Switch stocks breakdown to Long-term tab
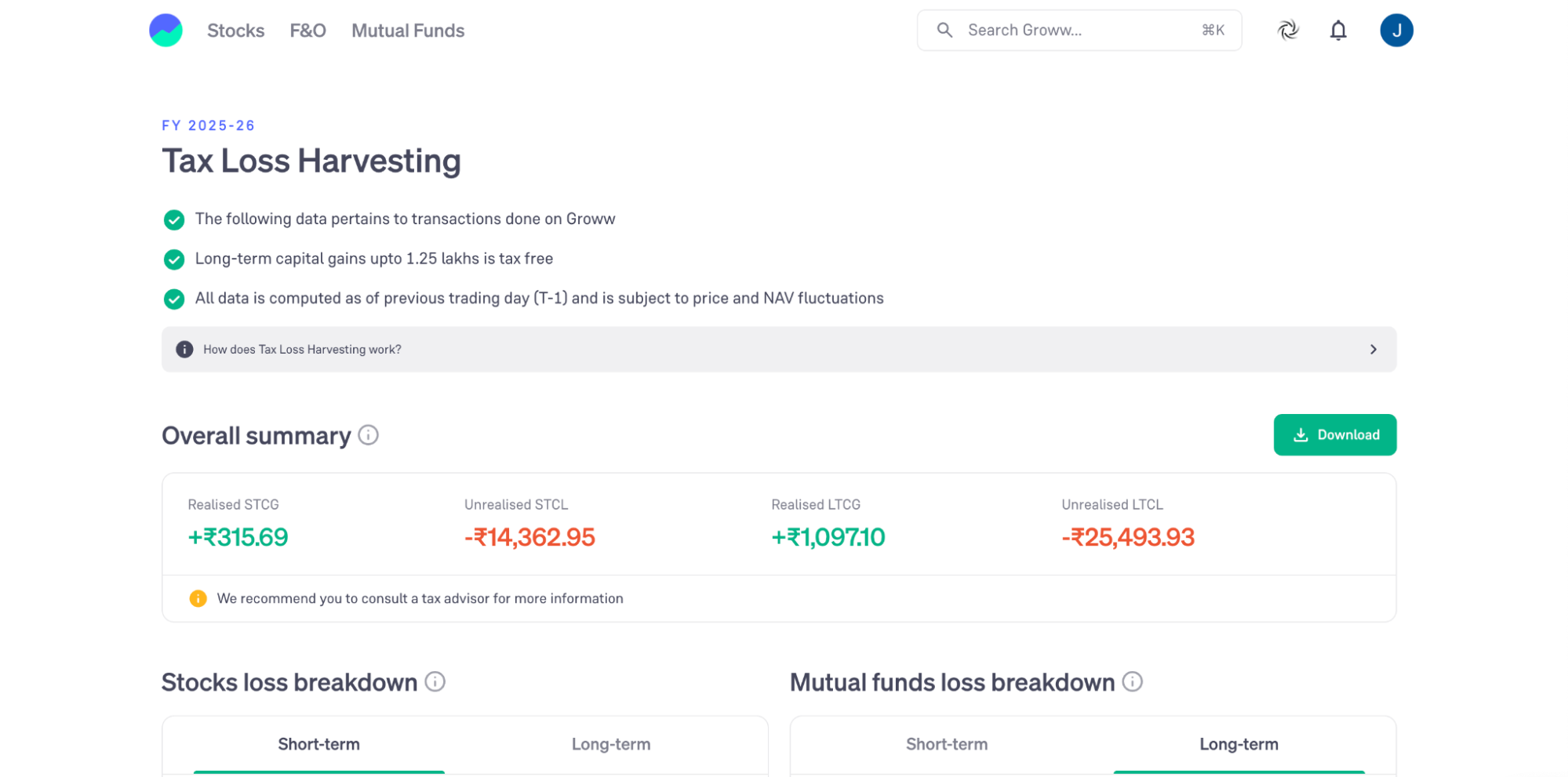The height and width of the screenshot is (777, 1568). pos(610,744)
